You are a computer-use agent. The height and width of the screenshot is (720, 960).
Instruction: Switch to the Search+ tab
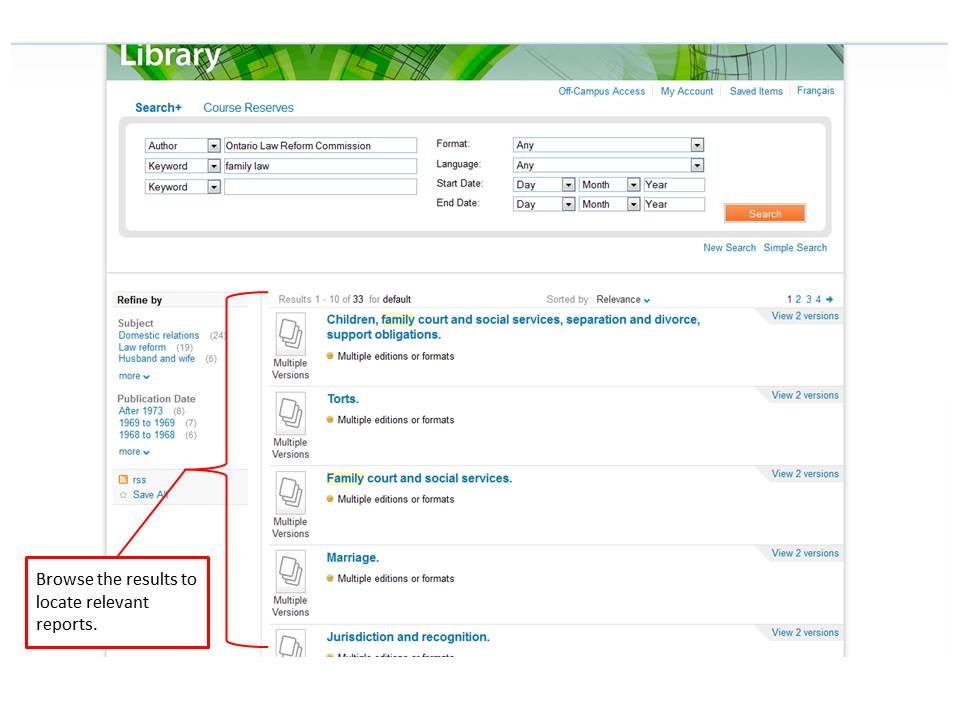coord(159,108)
